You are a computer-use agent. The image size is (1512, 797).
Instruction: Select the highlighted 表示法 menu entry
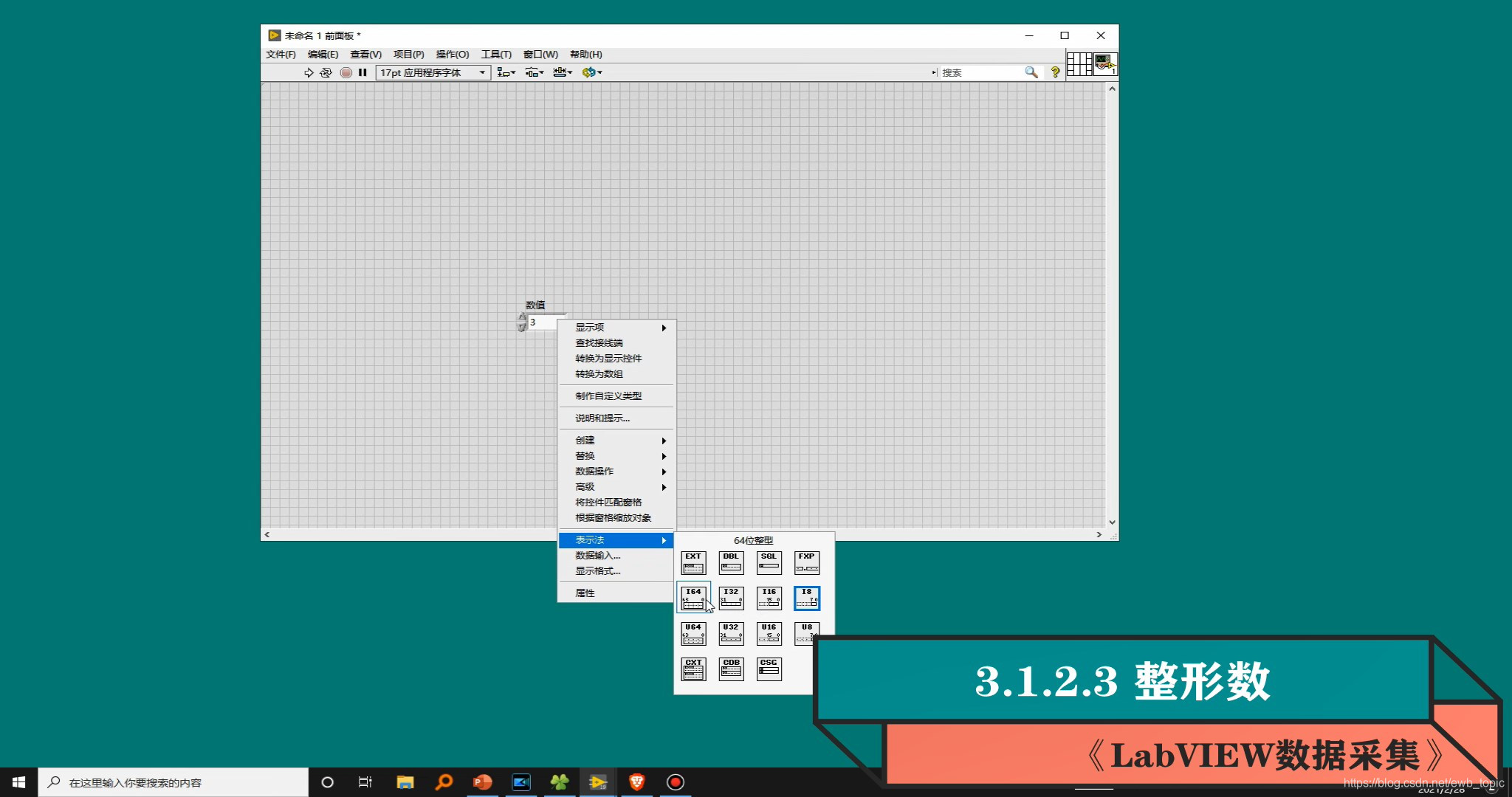coord(616,540)
